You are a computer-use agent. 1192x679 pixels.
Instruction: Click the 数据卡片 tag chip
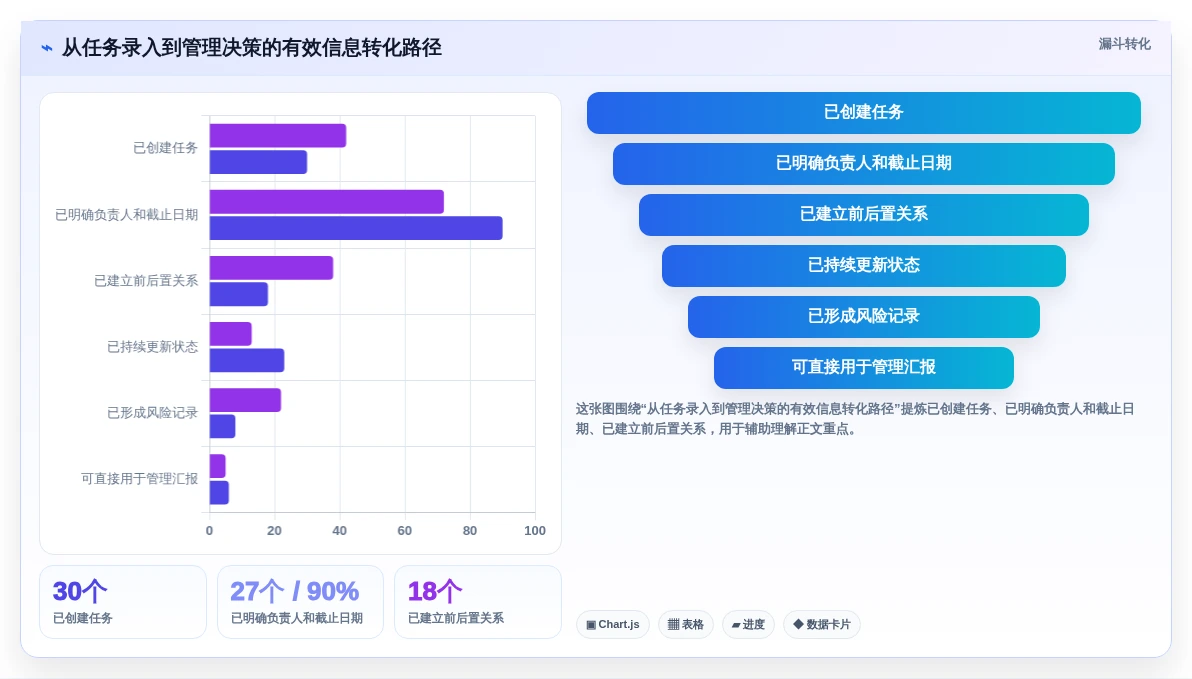click(x=822, y=624)
